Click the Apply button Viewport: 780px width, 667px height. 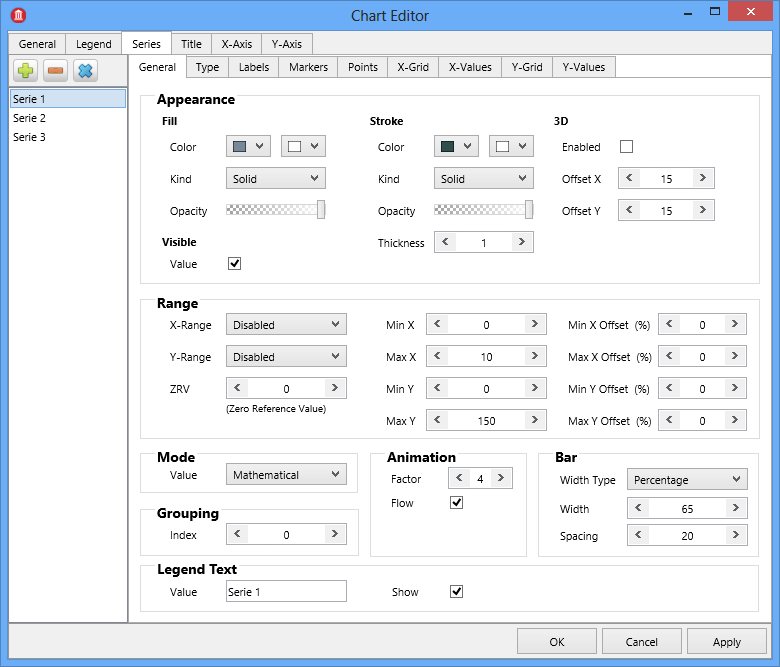coord(727,642)
